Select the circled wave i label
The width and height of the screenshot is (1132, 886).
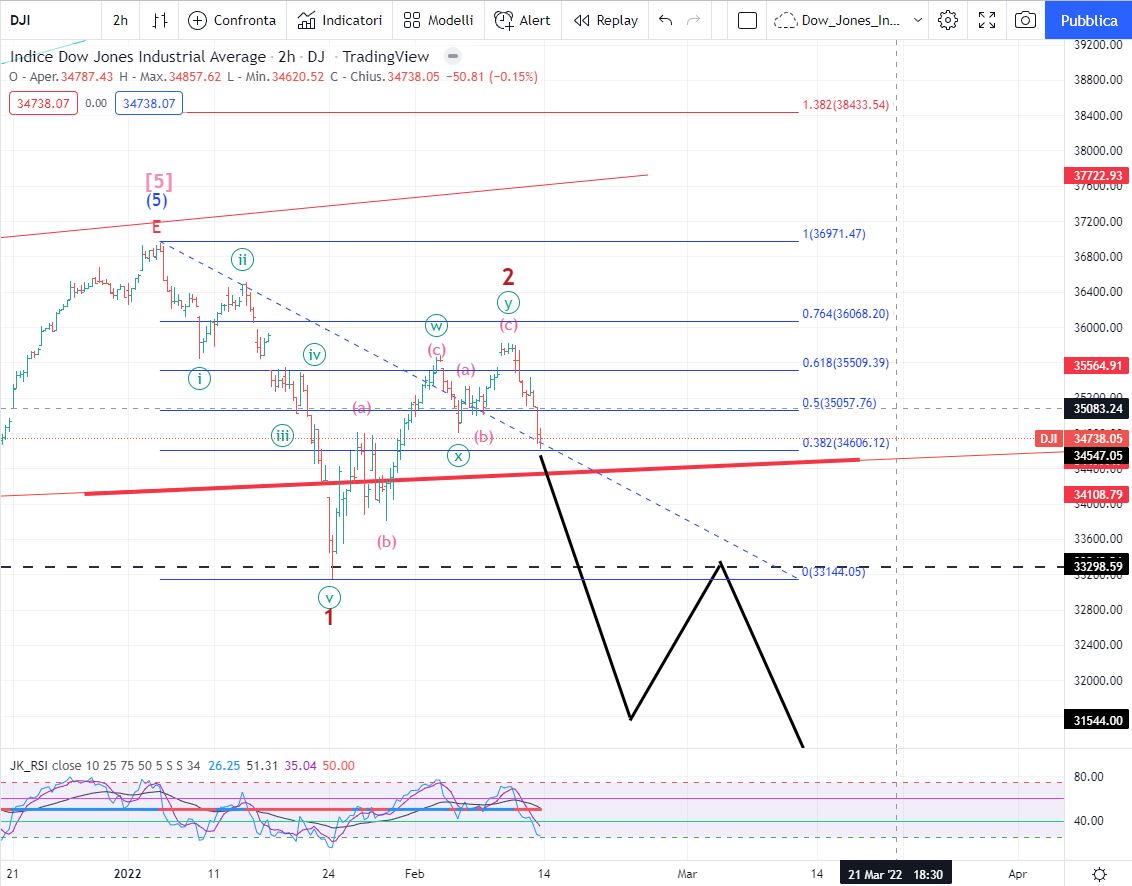tap(199, 378)
